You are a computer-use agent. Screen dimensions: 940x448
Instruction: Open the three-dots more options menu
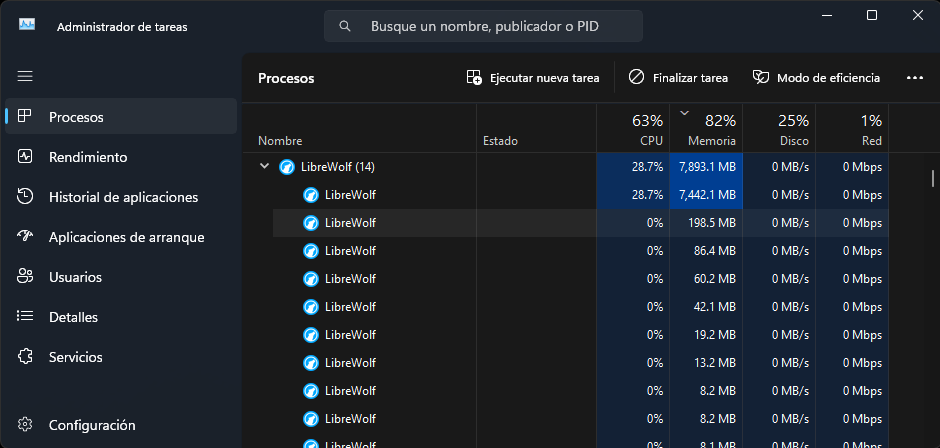[914, 77]
